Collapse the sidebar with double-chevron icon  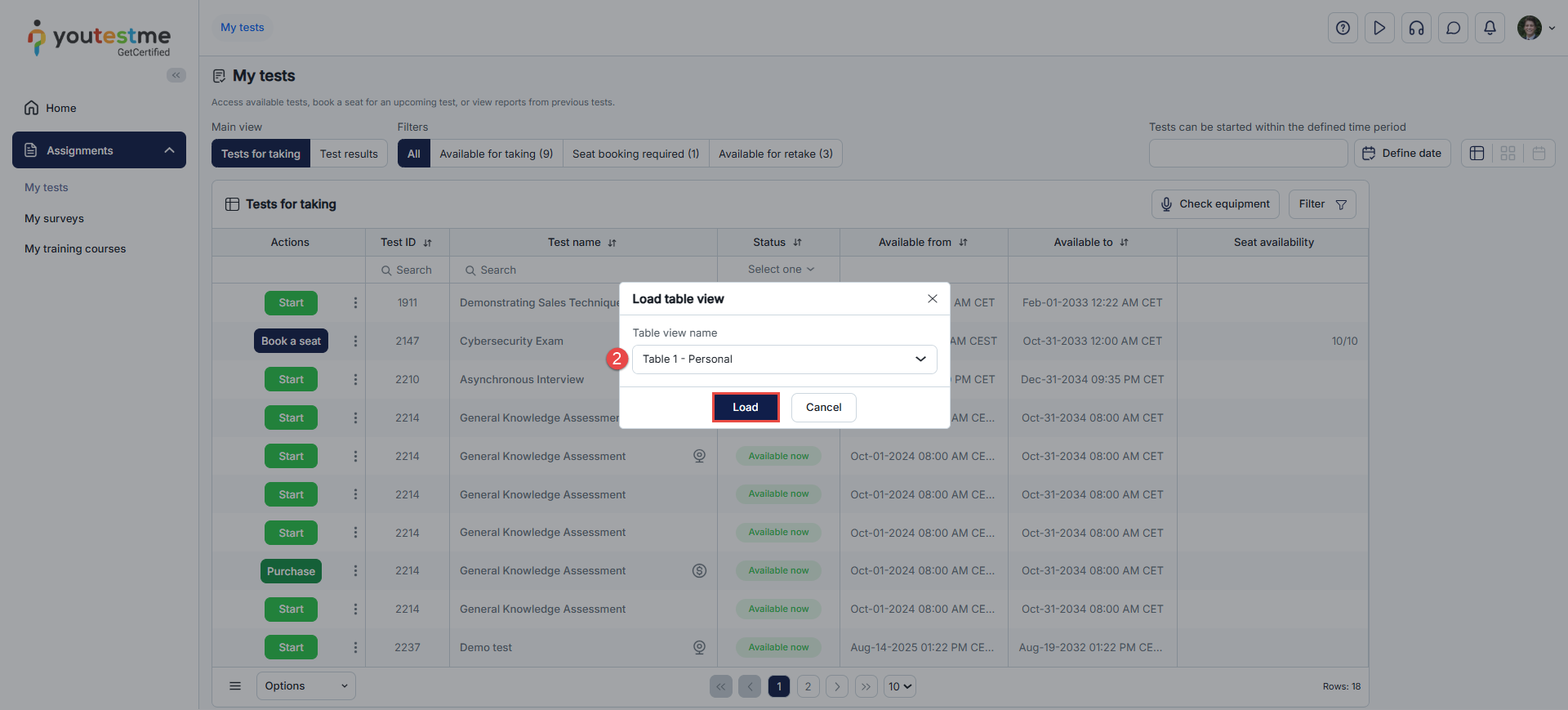pyautogui.click(x=176, y=75)
